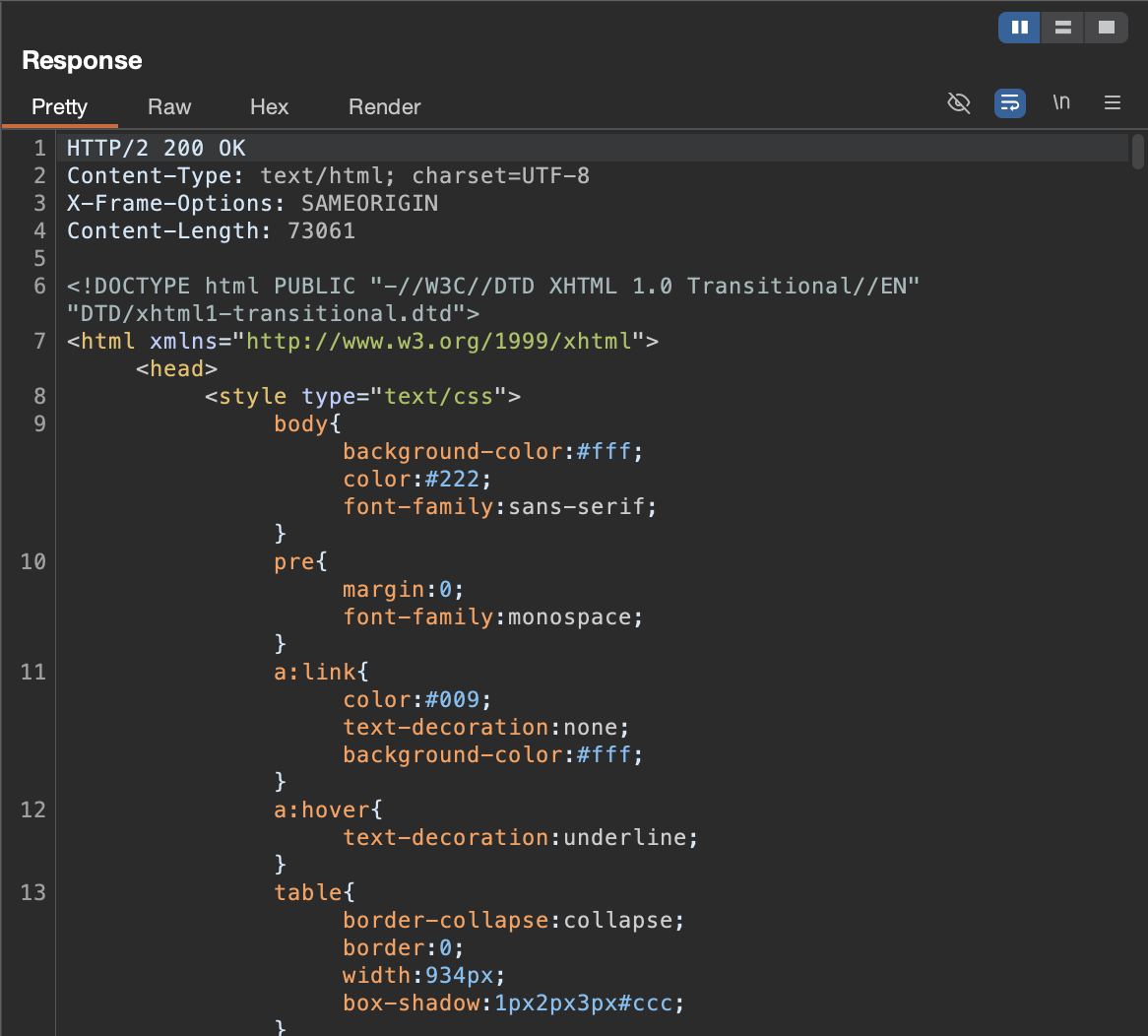Screen dimensions: 1148x1036
Task: Open the response viewer hamburger menu
Action: click(x=1113, y=102)
